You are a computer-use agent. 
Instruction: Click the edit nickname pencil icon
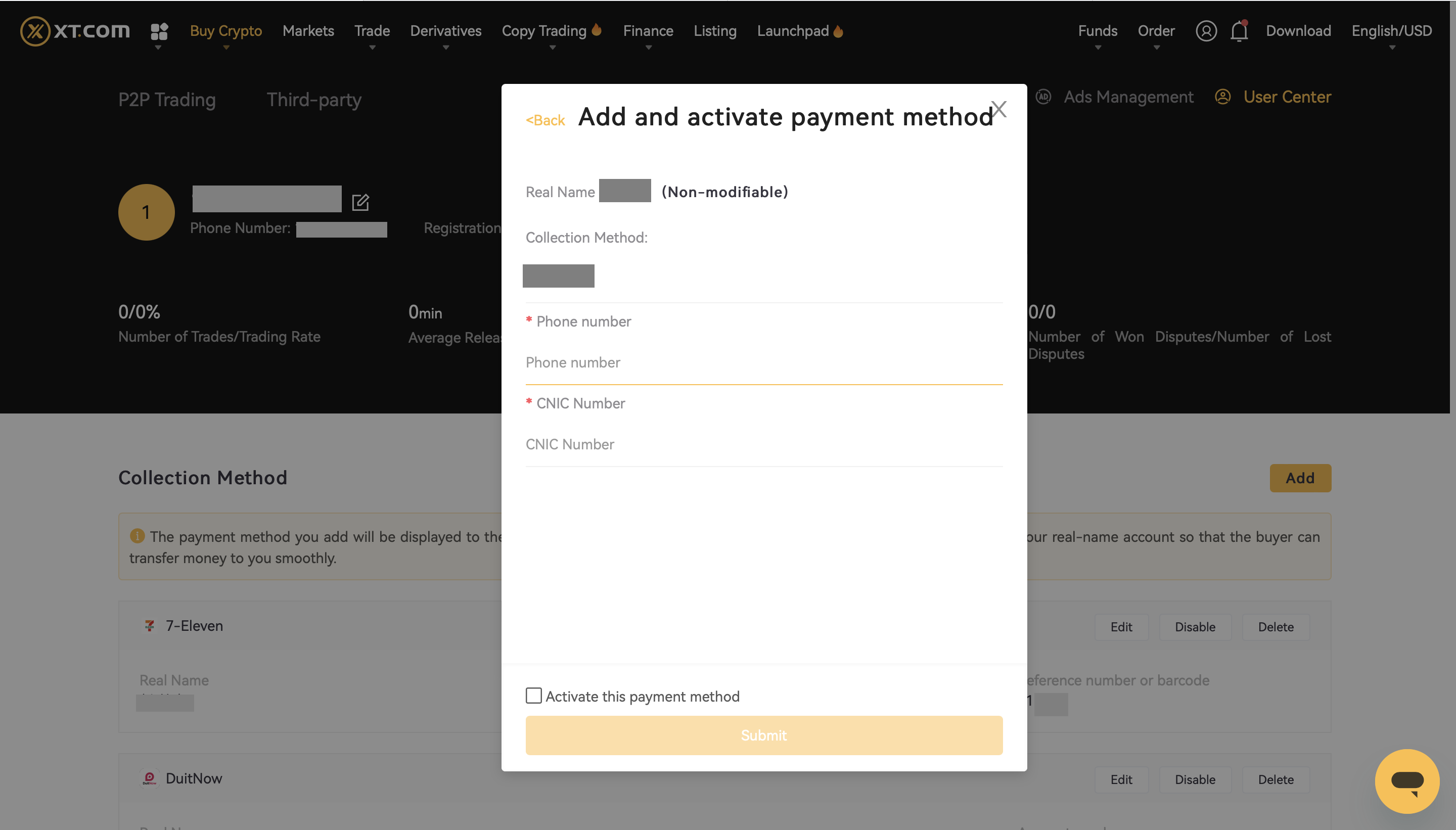pyautogui.click(x=360, y=202)
